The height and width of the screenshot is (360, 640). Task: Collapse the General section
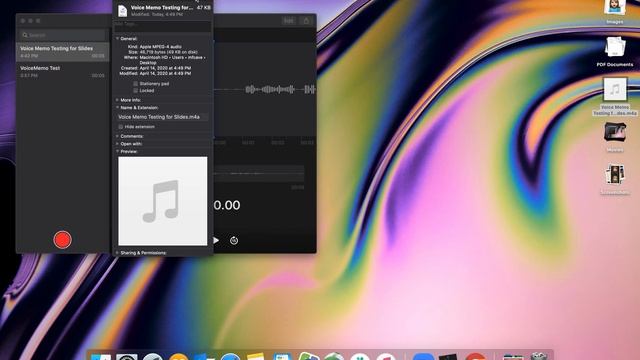[x=118, y=38]
